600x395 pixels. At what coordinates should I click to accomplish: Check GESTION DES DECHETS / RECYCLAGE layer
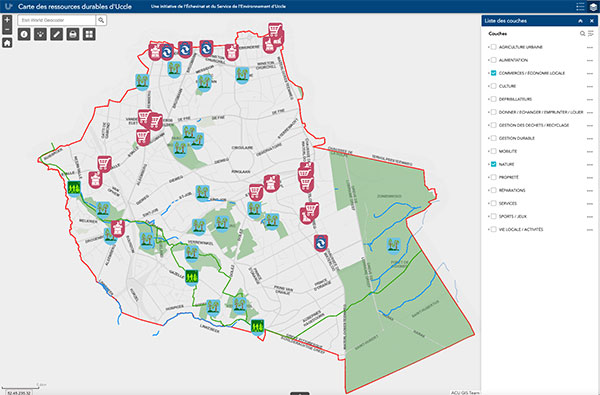(x=494, y=125)
